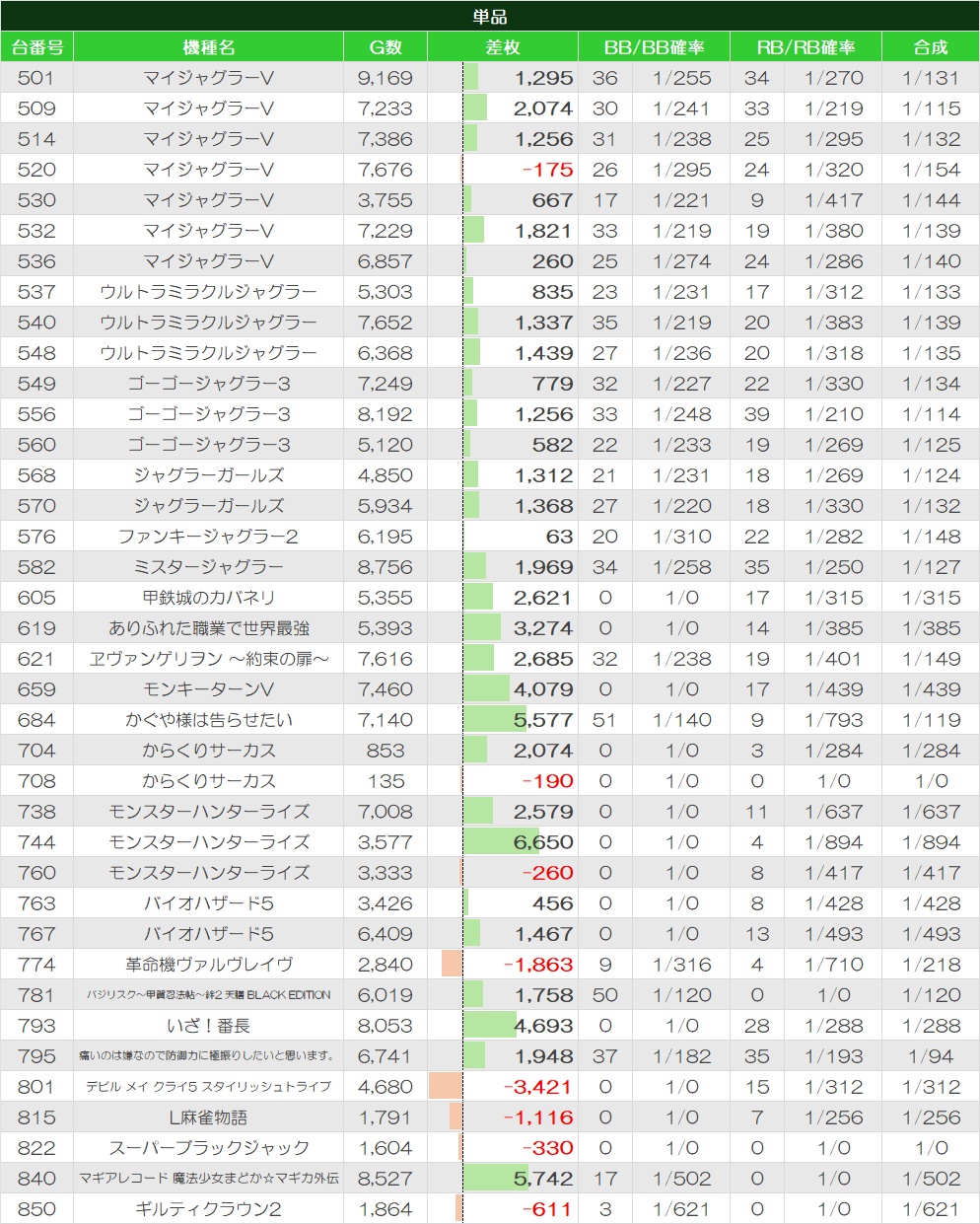Click the 合成 column header
This screenshot has height=1224, width=980.
click(931, 47)
